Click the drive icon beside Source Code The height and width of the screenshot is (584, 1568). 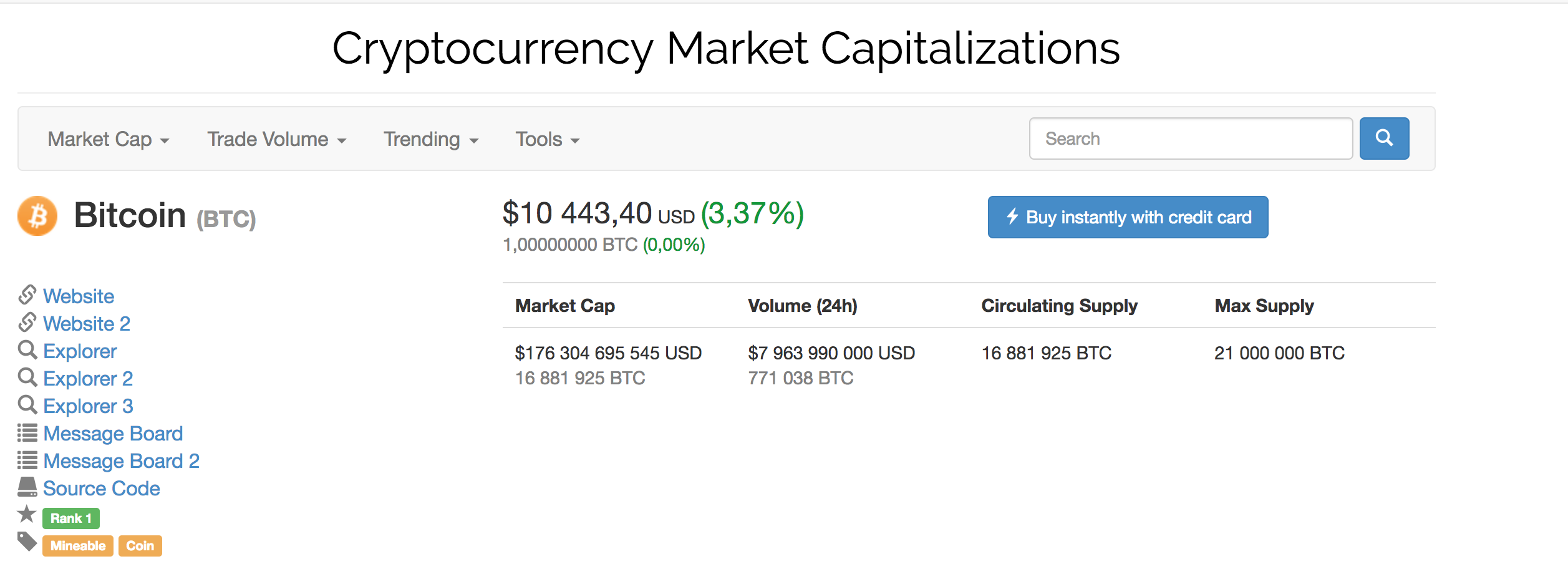(27, 487)
